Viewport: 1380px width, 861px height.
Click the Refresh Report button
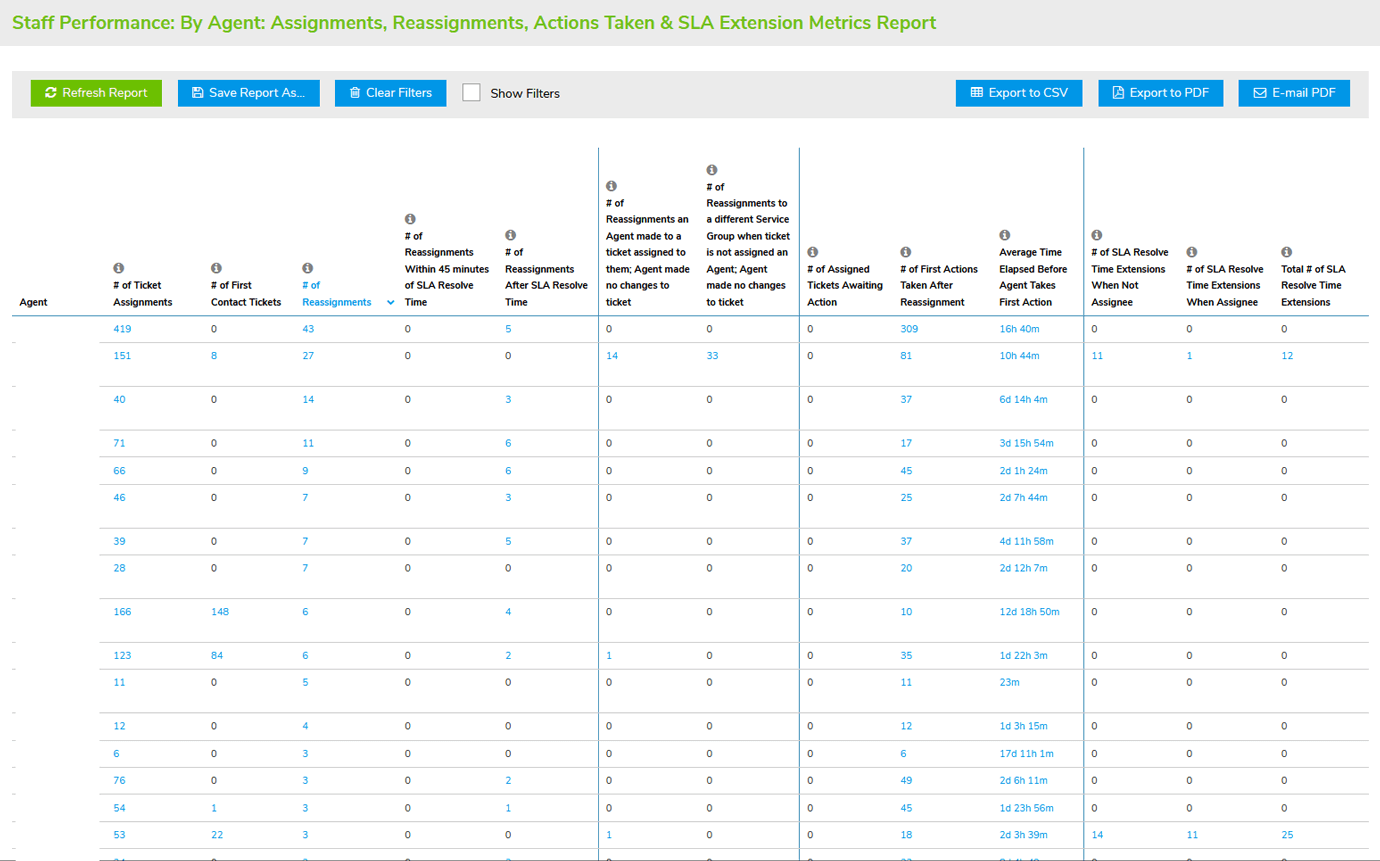(x=96, y=93)
